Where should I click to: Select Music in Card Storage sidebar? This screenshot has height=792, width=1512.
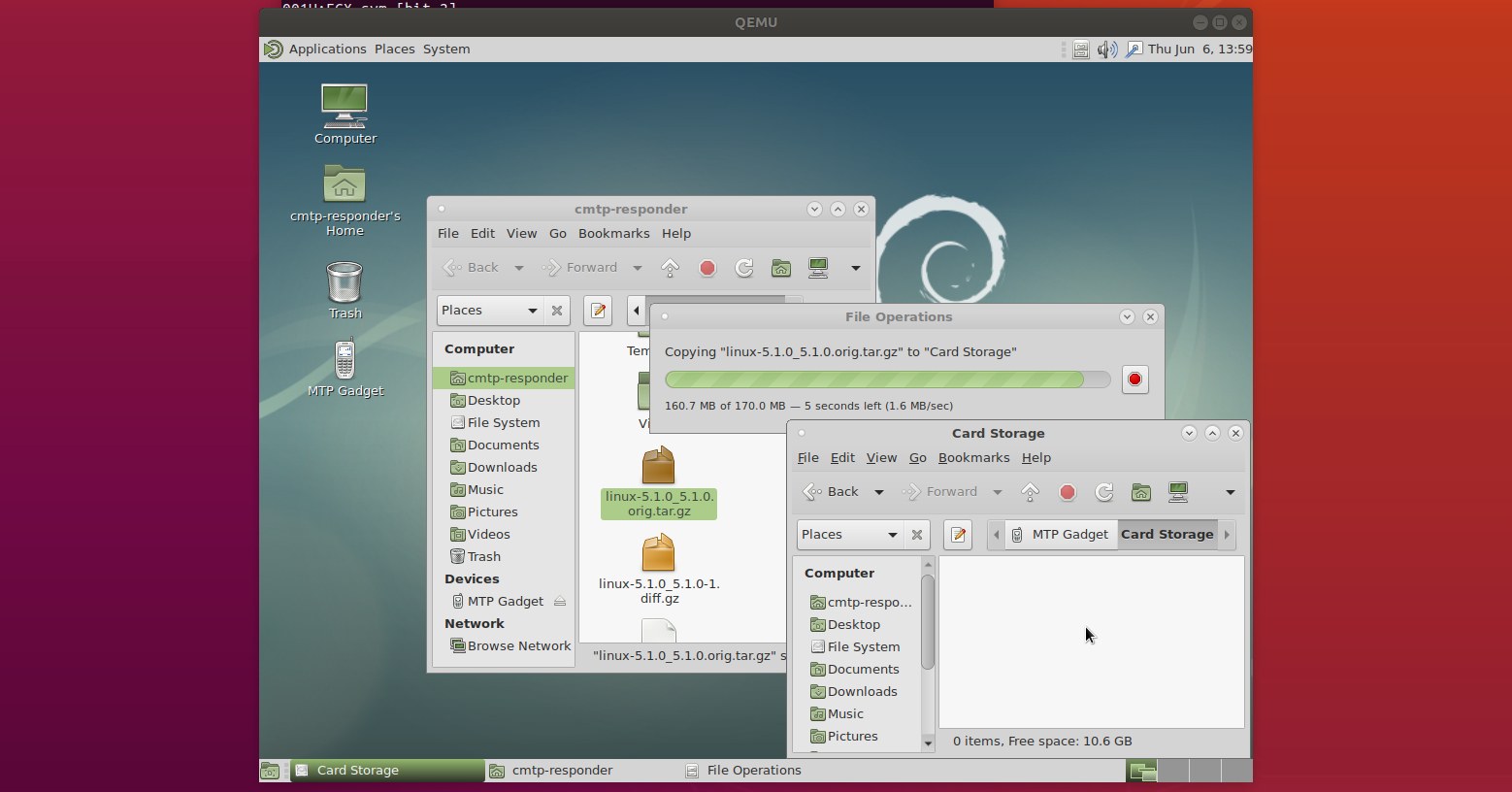pos(856,714)
